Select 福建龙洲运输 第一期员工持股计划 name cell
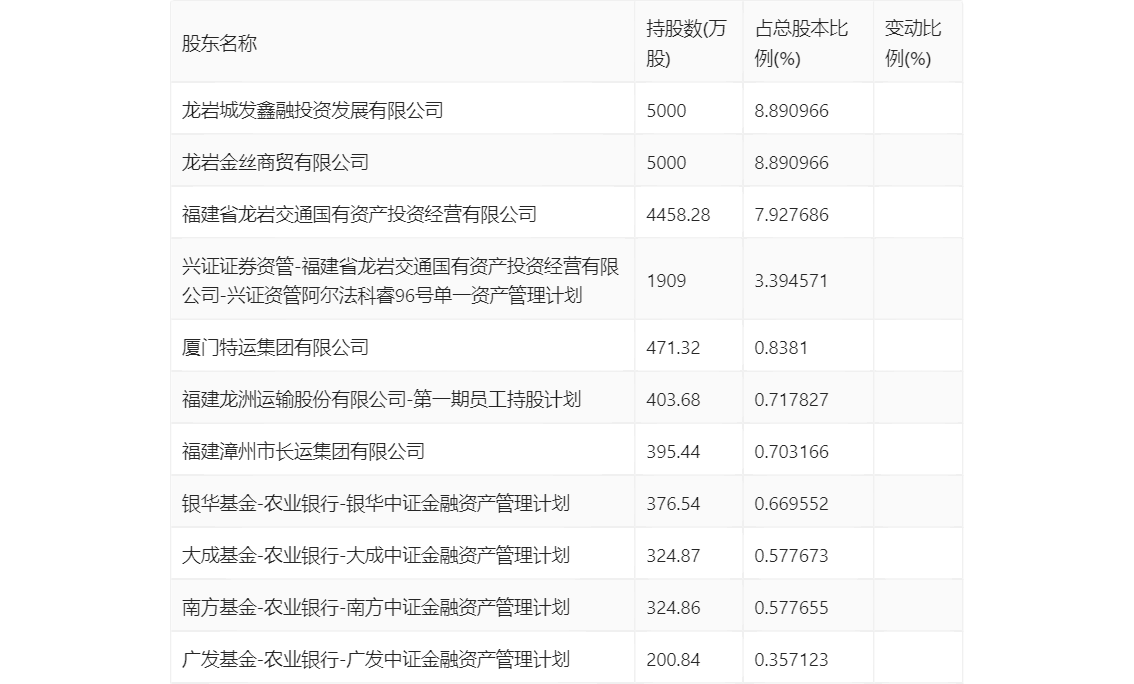Screen dimensions: 1134x684 click(x=381, y=399)
